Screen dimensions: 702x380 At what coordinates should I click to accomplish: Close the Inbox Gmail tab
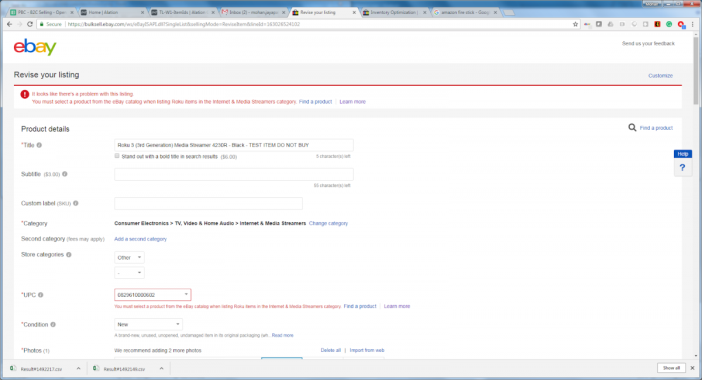[283, 13]
